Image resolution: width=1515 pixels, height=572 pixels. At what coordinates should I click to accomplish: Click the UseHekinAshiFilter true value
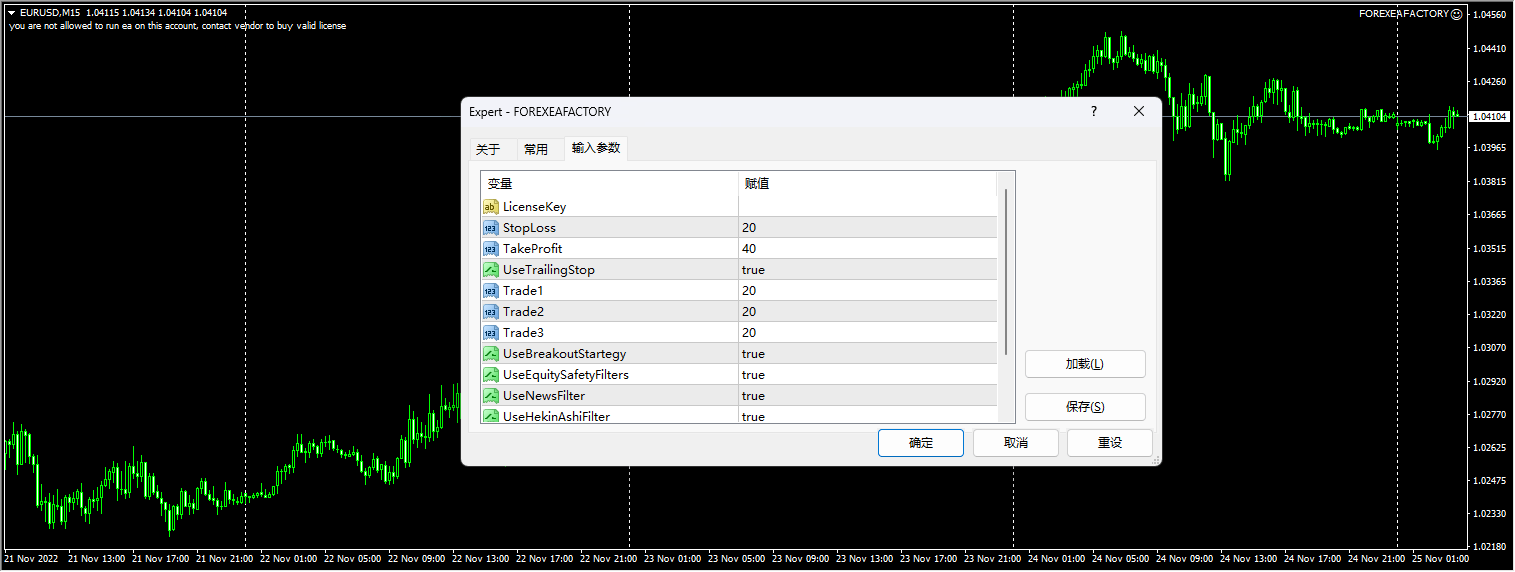point(753,417)
